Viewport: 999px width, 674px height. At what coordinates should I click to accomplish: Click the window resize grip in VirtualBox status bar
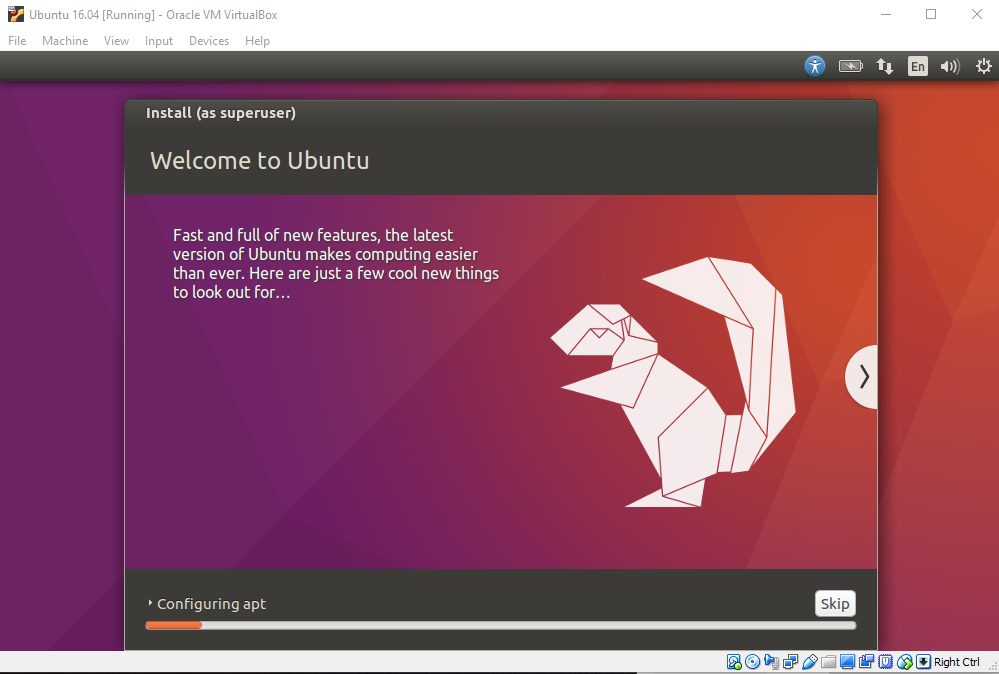pos(993,667)
